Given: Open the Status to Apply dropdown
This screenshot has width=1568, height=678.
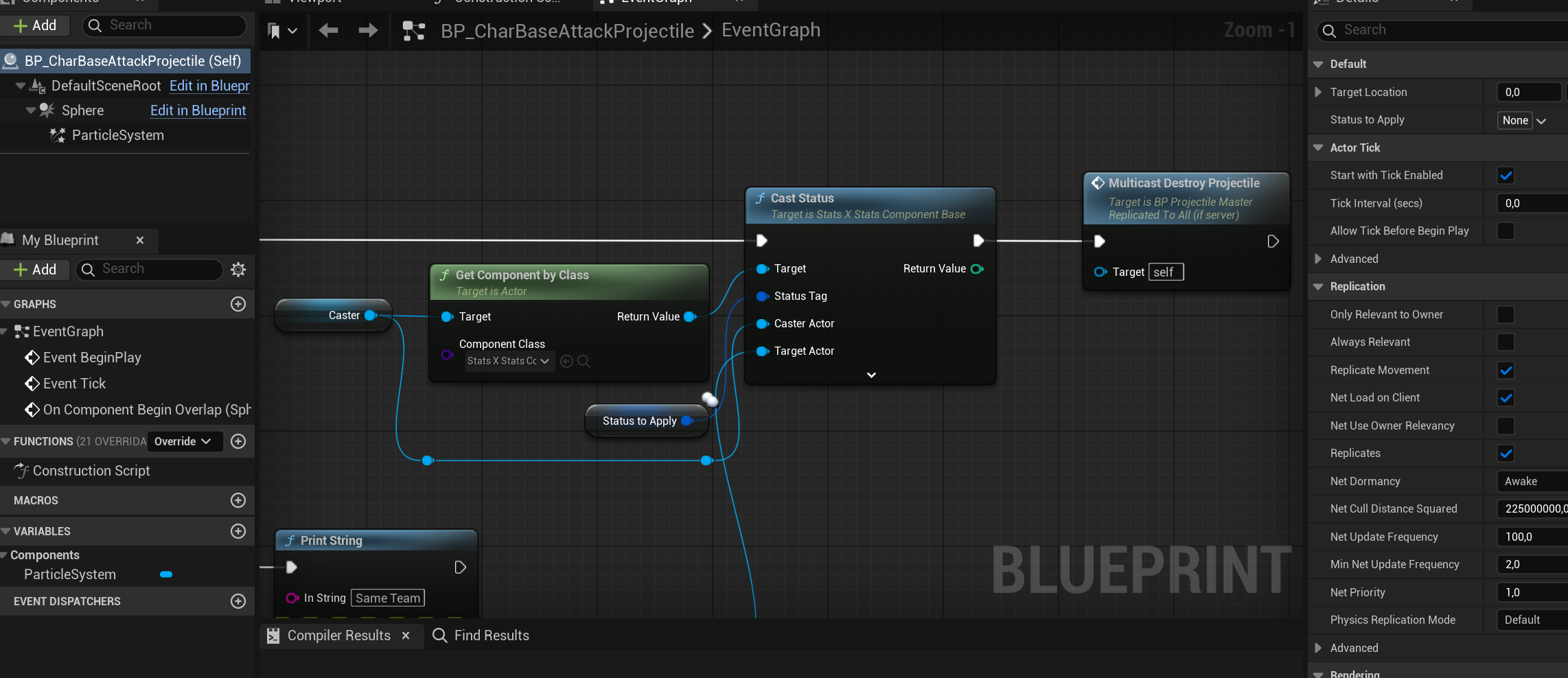Looking at the screenshot, I should (x=1523, y=121).
